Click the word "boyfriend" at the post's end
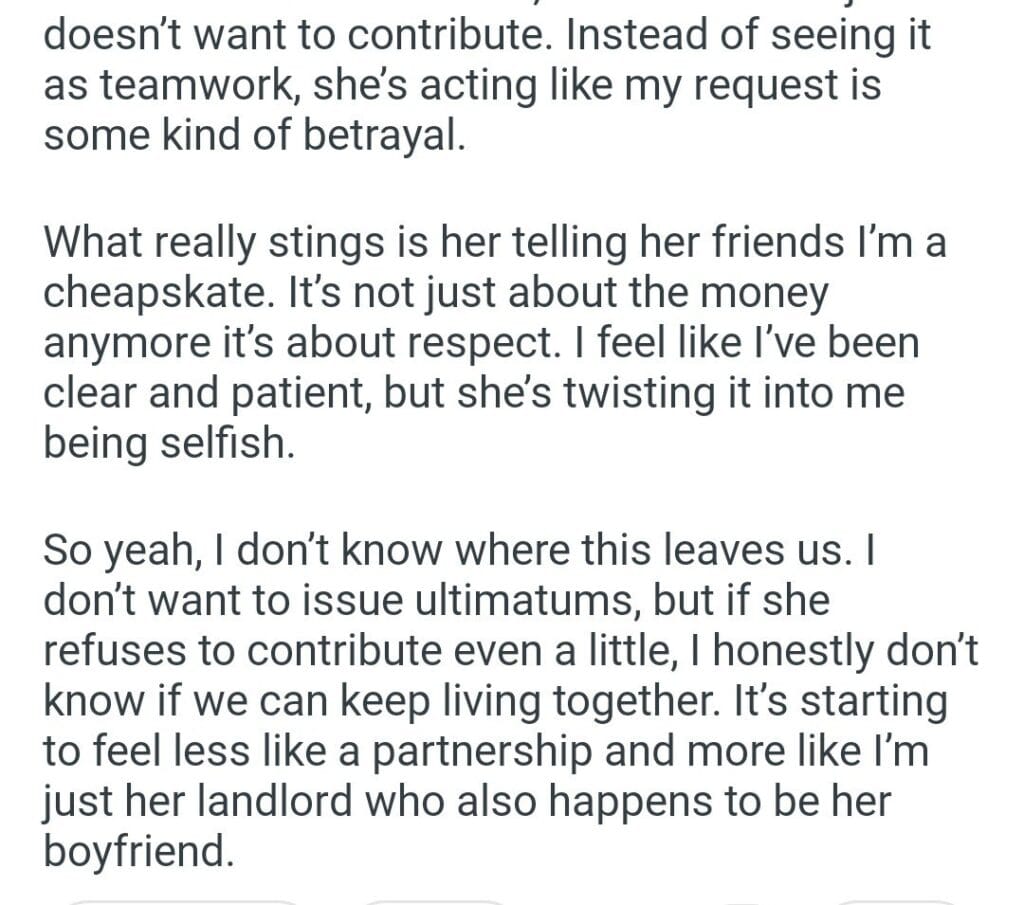Viewport: 1024px width, 905px height. 136,852
